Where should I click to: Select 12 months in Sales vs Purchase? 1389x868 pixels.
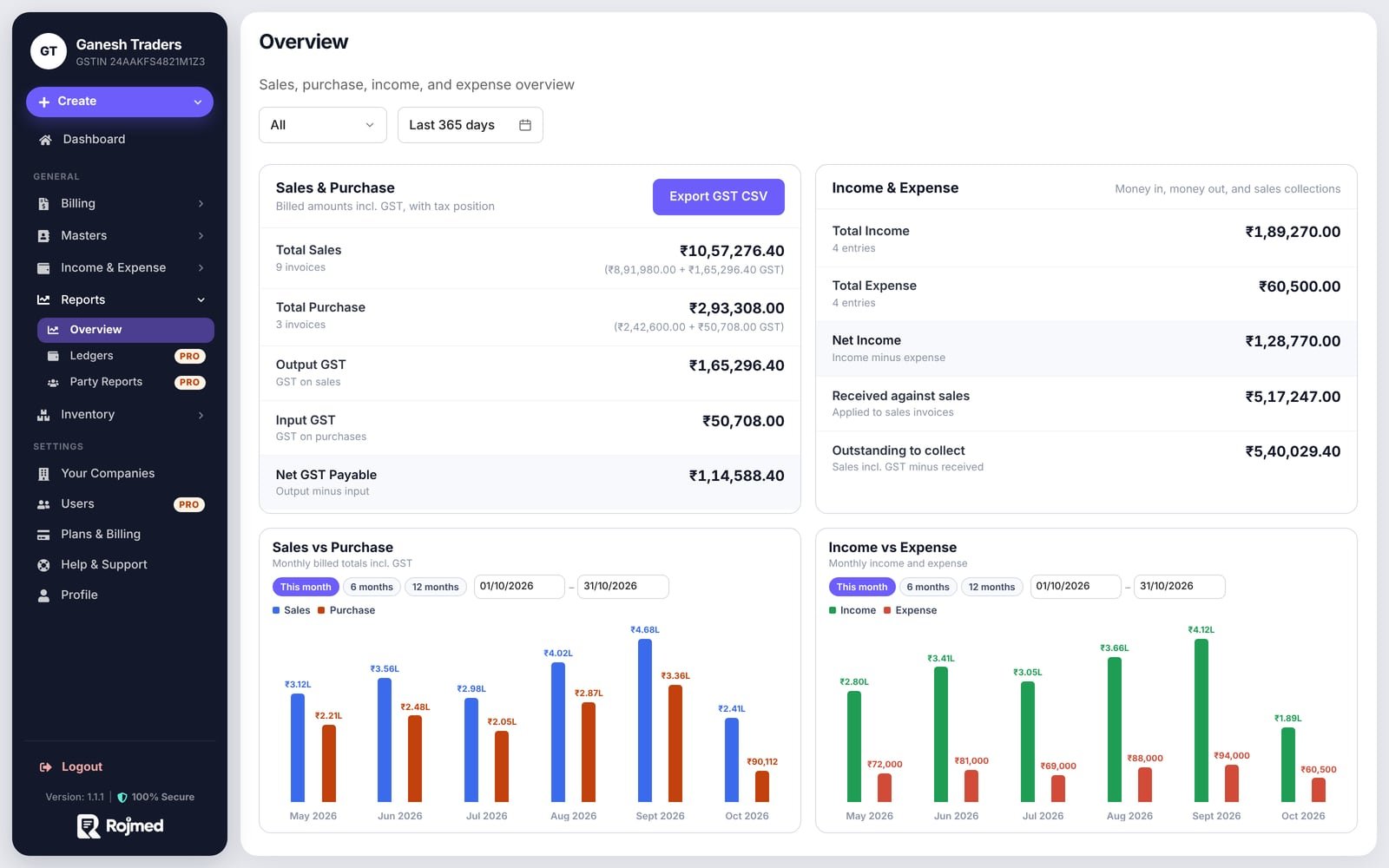435,587
